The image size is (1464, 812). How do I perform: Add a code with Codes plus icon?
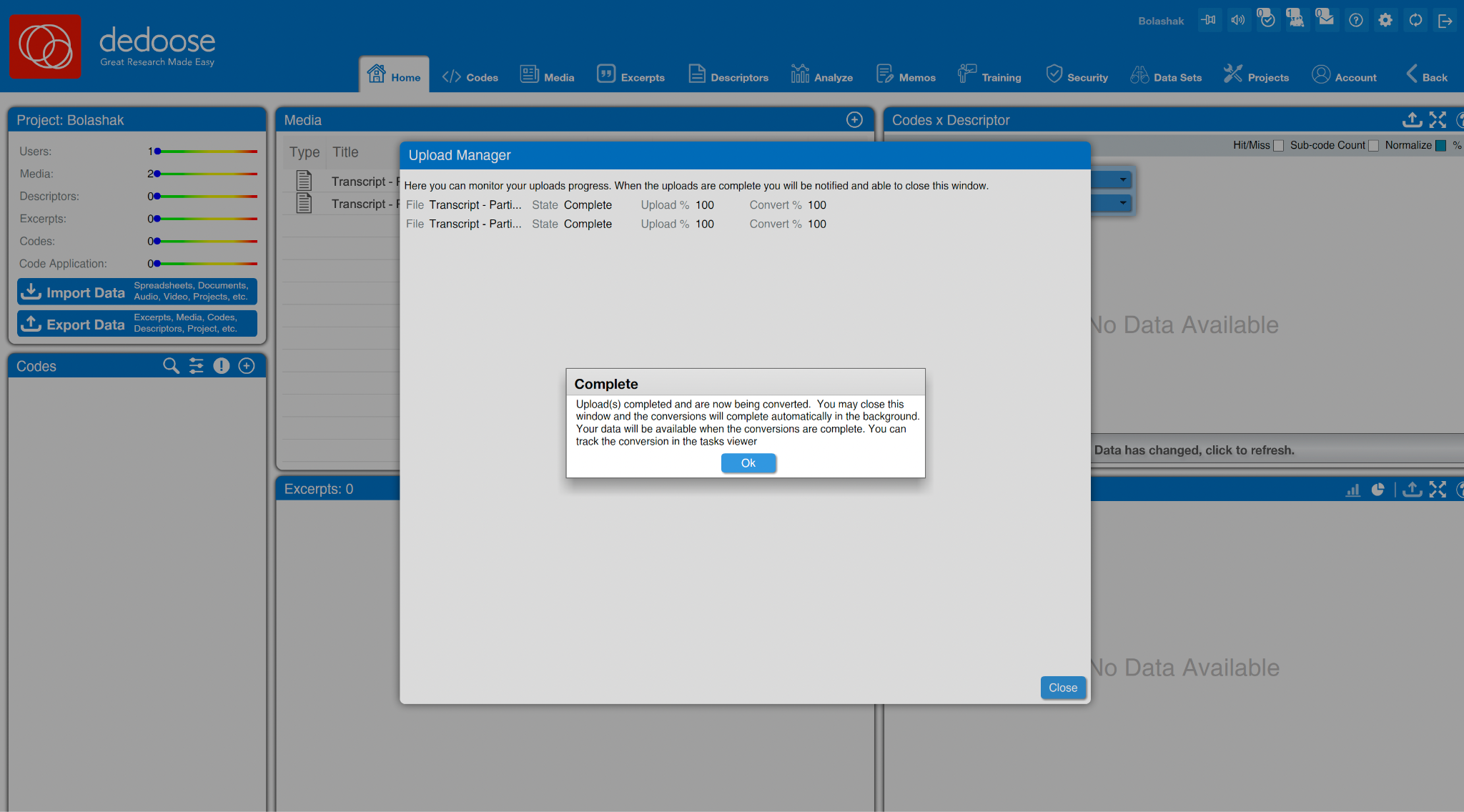(x=247, y=366)
